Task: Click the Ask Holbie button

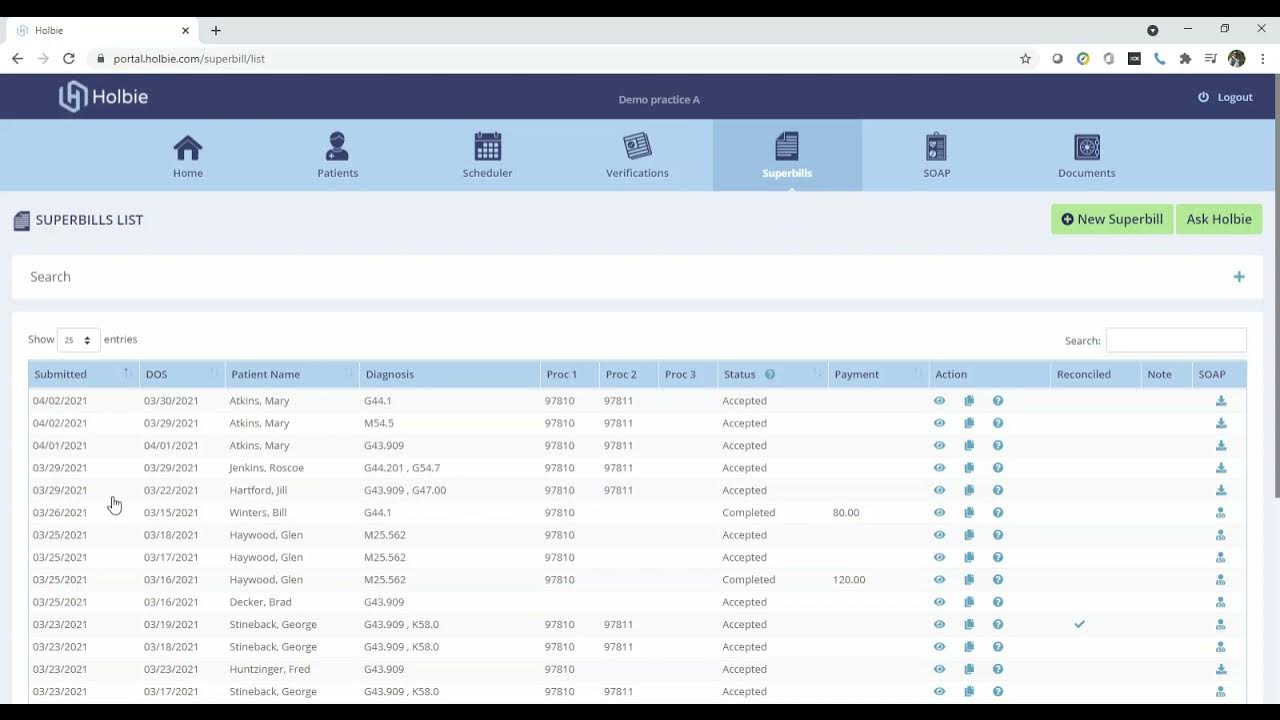Action: coord(1219,219)
